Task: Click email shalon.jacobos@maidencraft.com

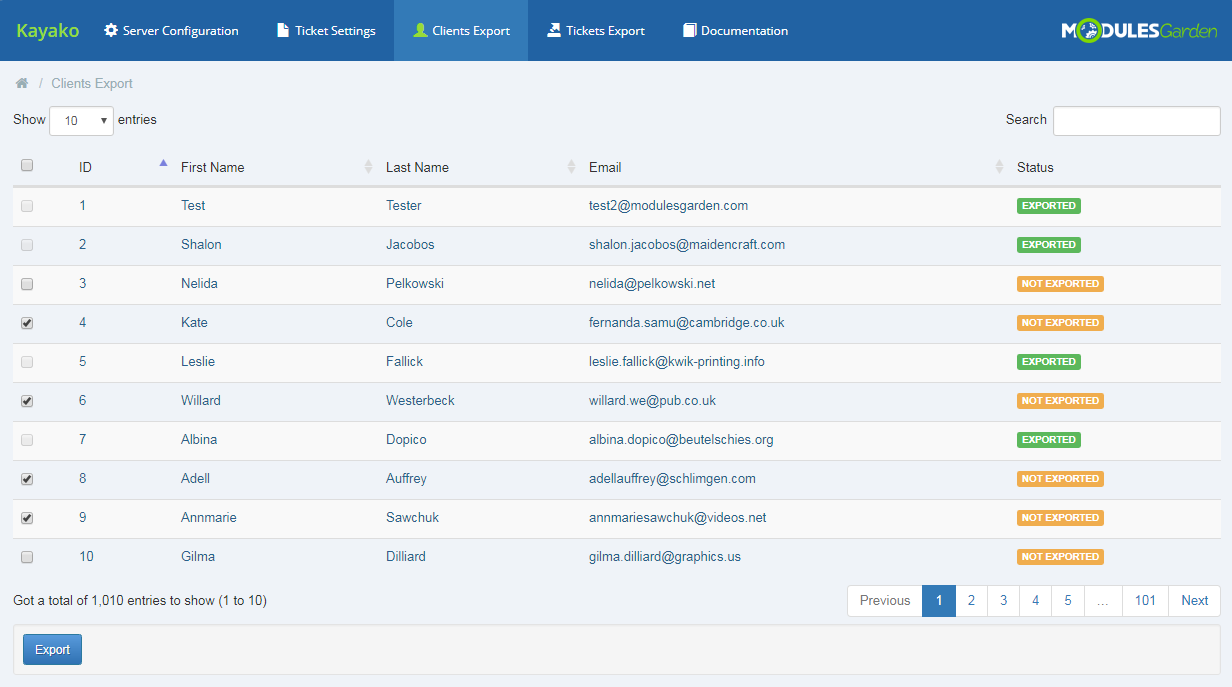Action: click(x=687, y=245)
